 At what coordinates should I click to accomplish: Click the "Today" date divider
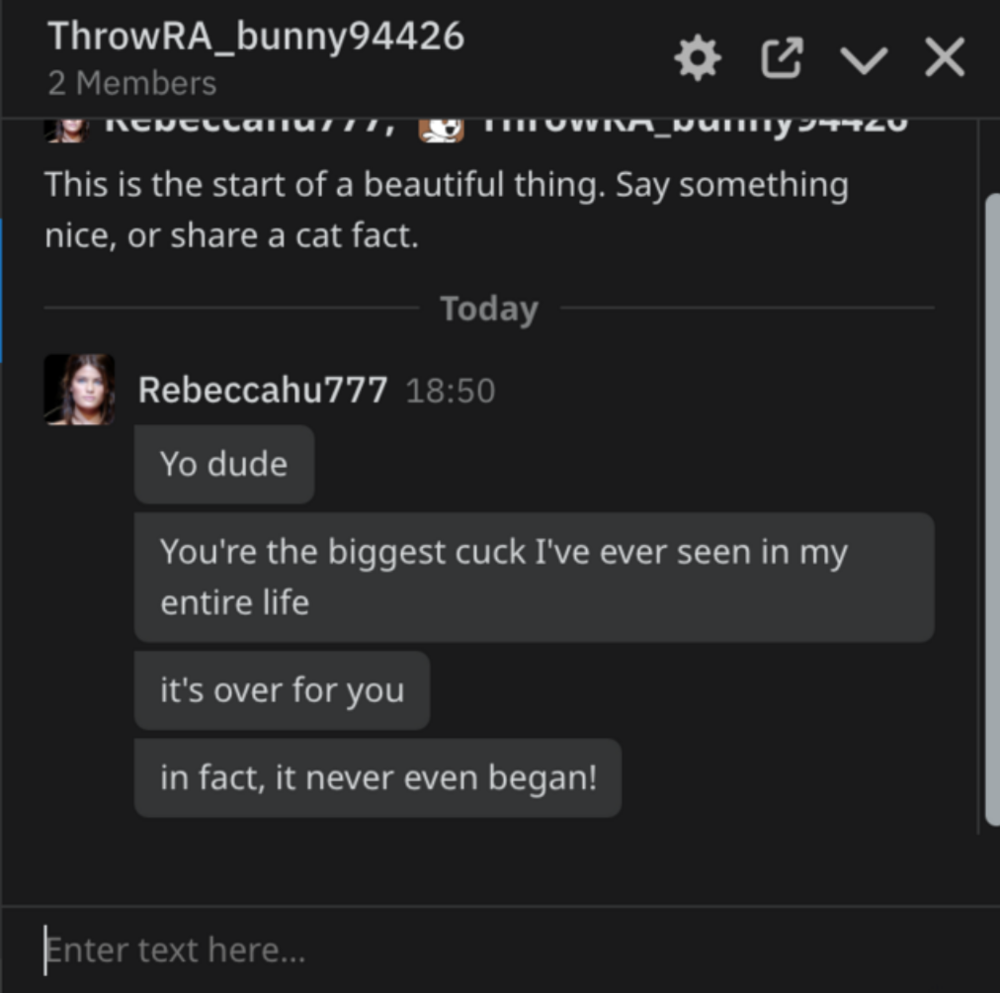click(x=489, y=309)
